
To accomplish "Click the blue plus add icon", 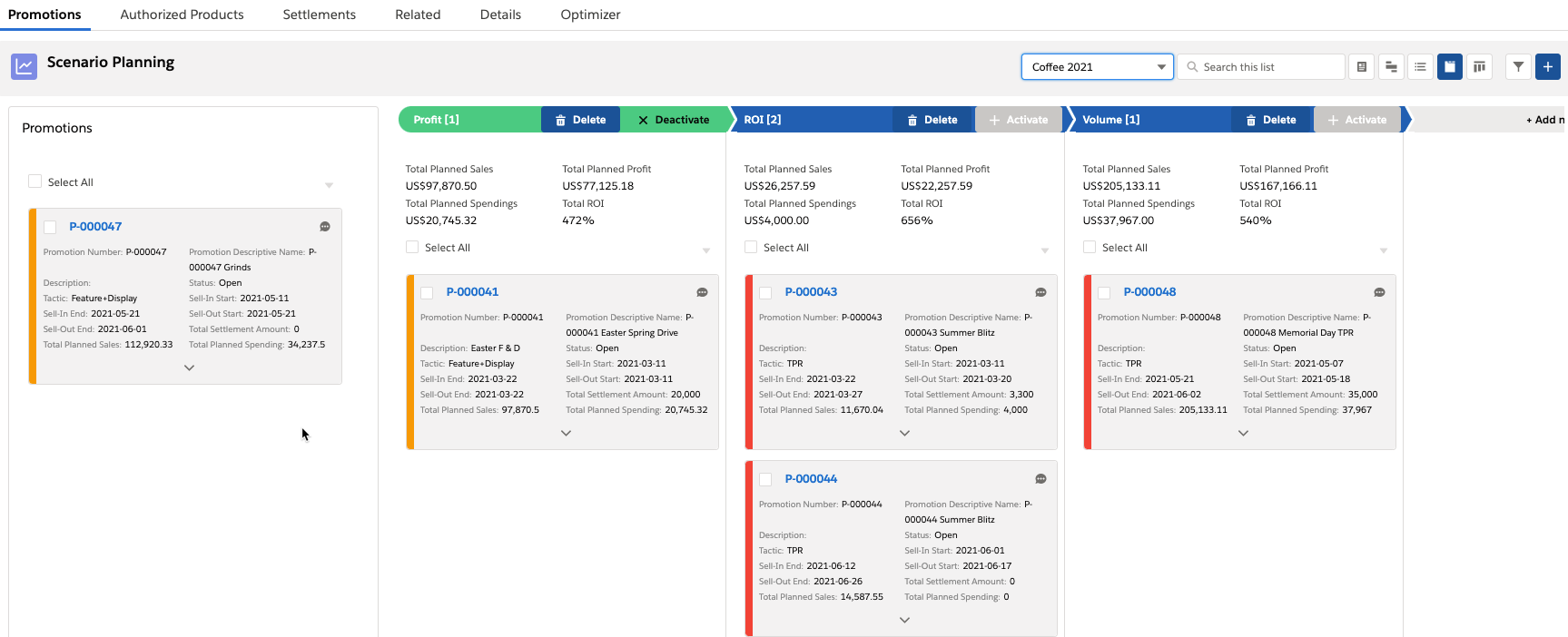I will point(1548,67).
